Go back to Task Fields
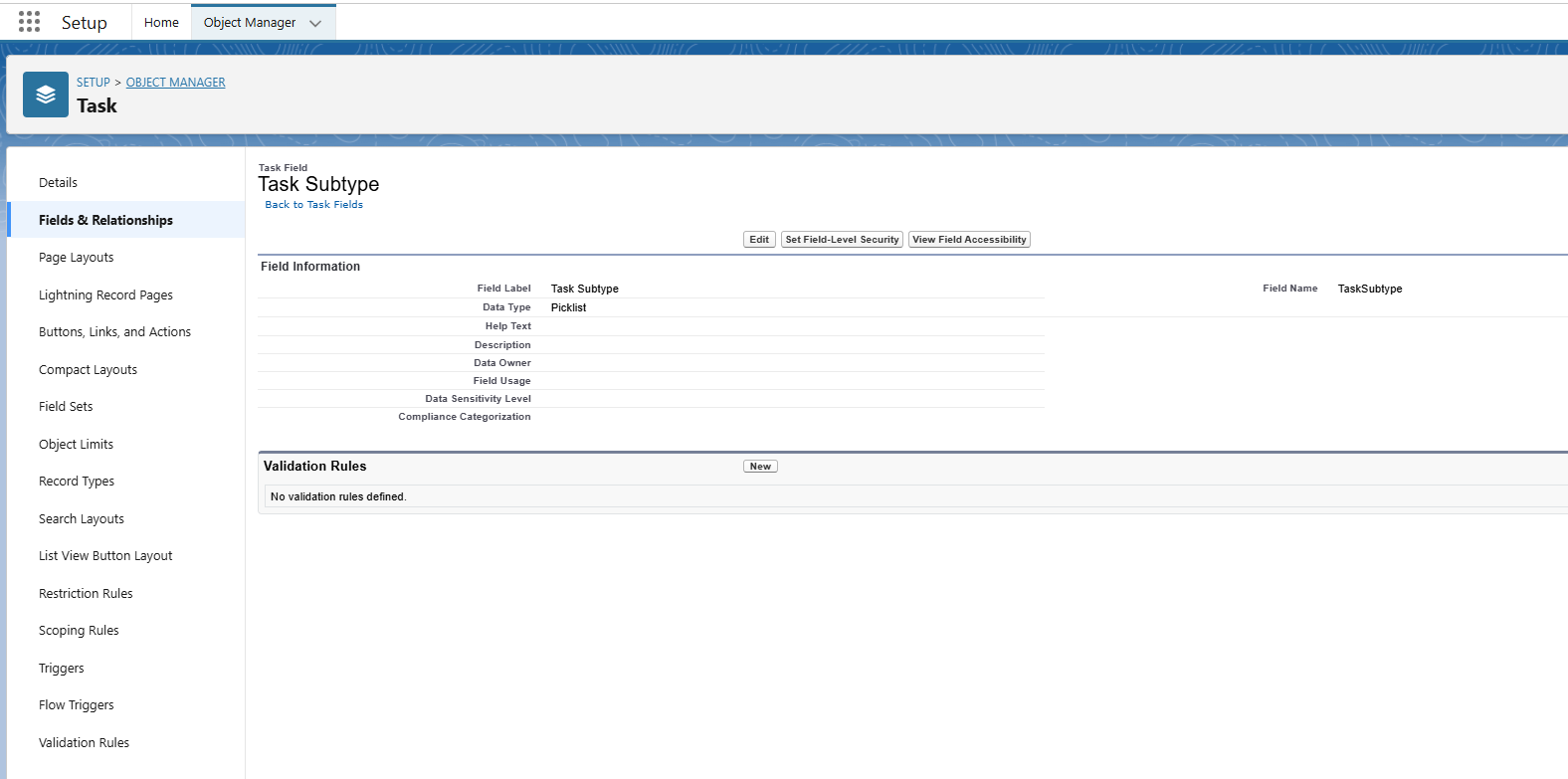1568x779 pixels. click(x=314, y=205)
